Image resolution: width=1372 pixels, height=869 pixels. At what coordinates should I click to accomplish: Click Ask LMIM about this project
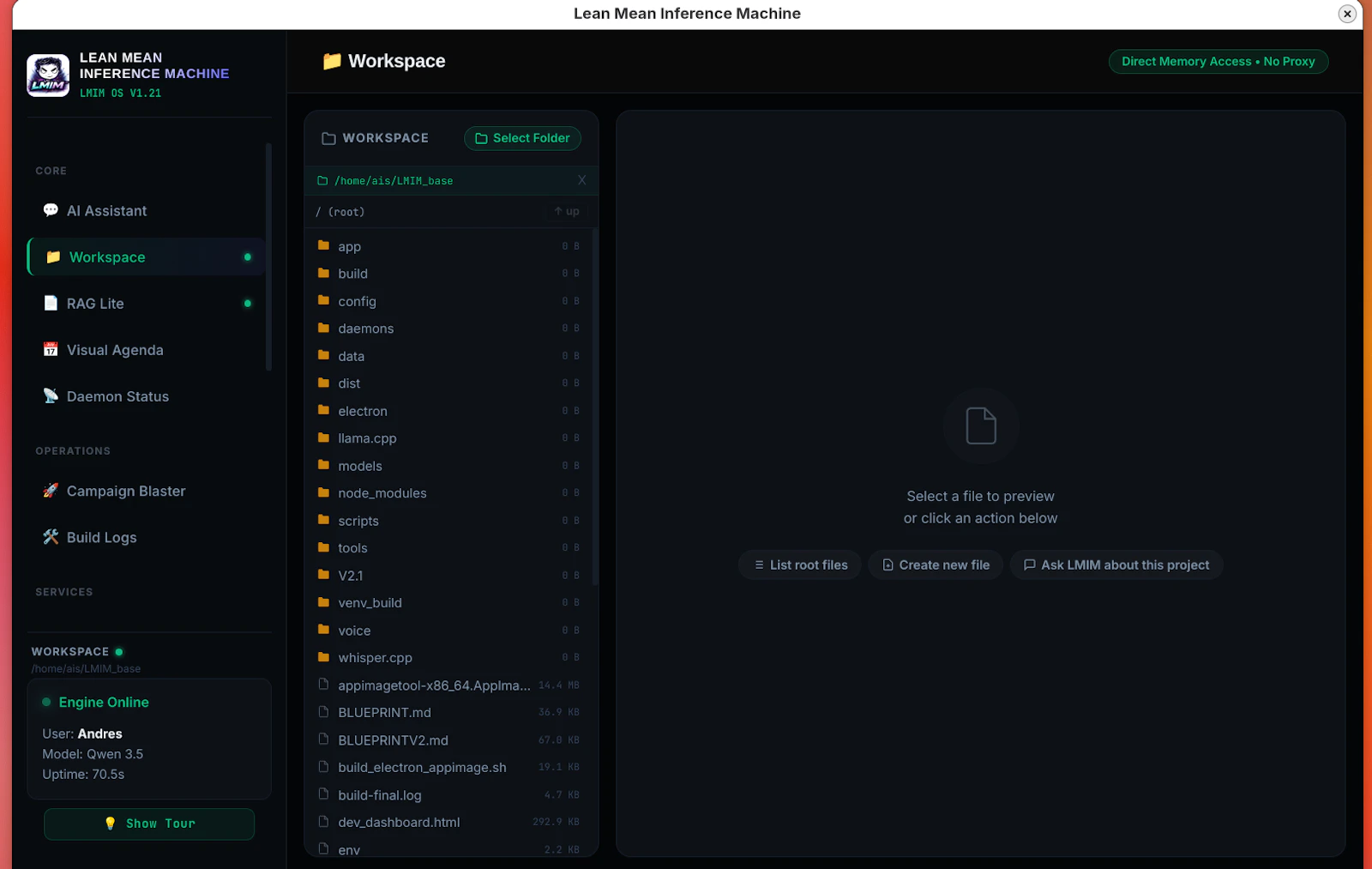(x=1116, y=564)
